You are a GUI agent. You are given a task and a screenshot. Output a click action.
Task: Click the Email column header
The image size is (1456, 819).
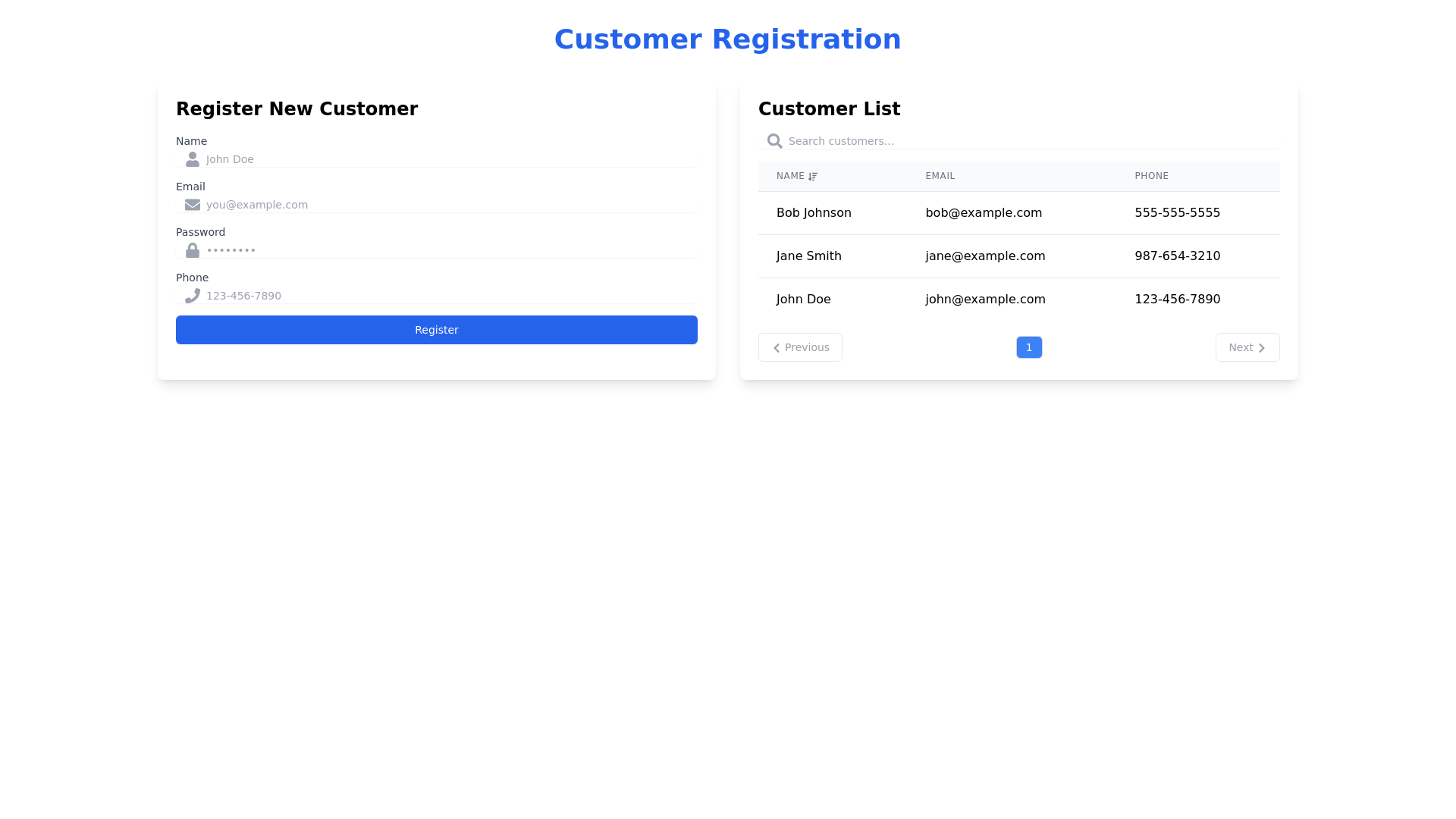(x=940, y=176)
